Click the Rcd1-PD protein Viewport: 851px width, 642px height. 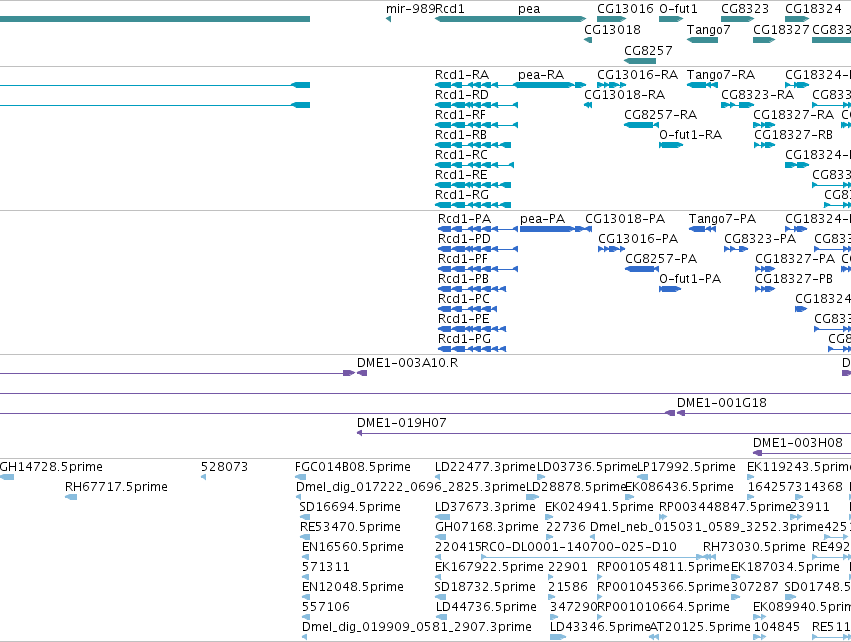click(x=478, y=249)
